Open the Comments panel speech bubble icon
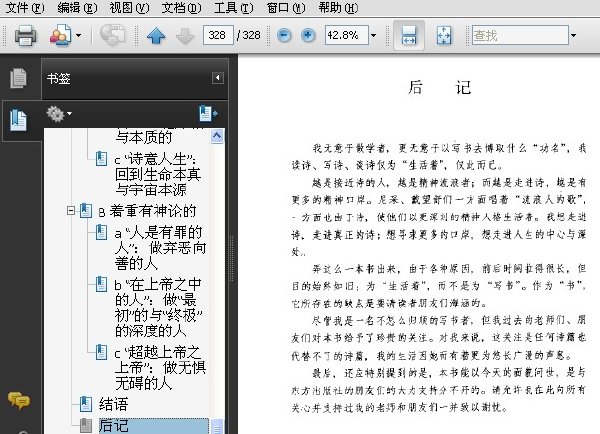The image size is (600, 434). 18,400
